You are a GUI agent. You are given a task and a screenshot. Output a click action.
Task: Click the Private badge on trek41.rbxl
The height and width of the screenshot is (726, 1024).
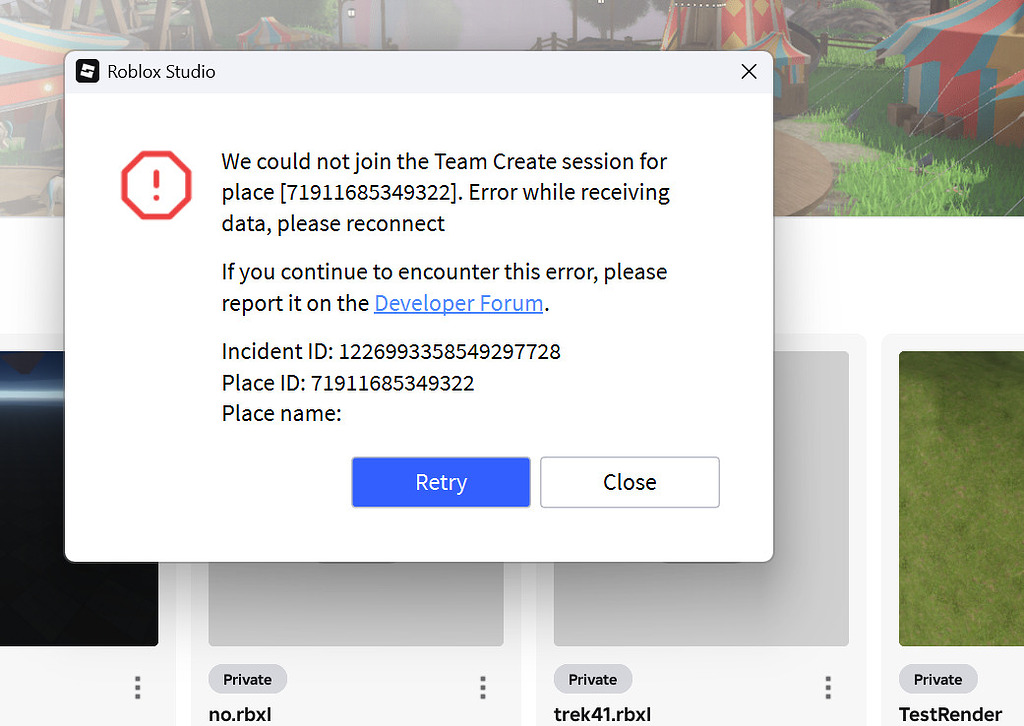[592, 679]
